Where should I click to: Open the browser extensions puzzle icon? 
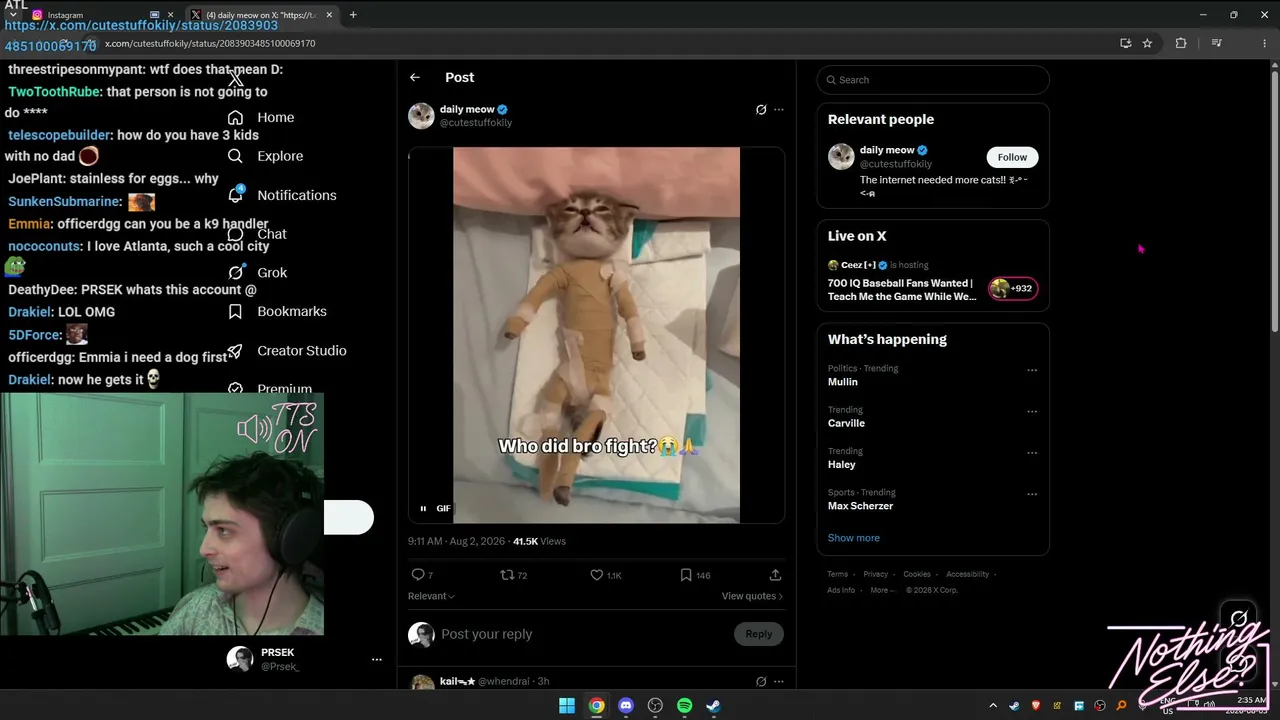pyautogui.click(x=1181, y=43)
